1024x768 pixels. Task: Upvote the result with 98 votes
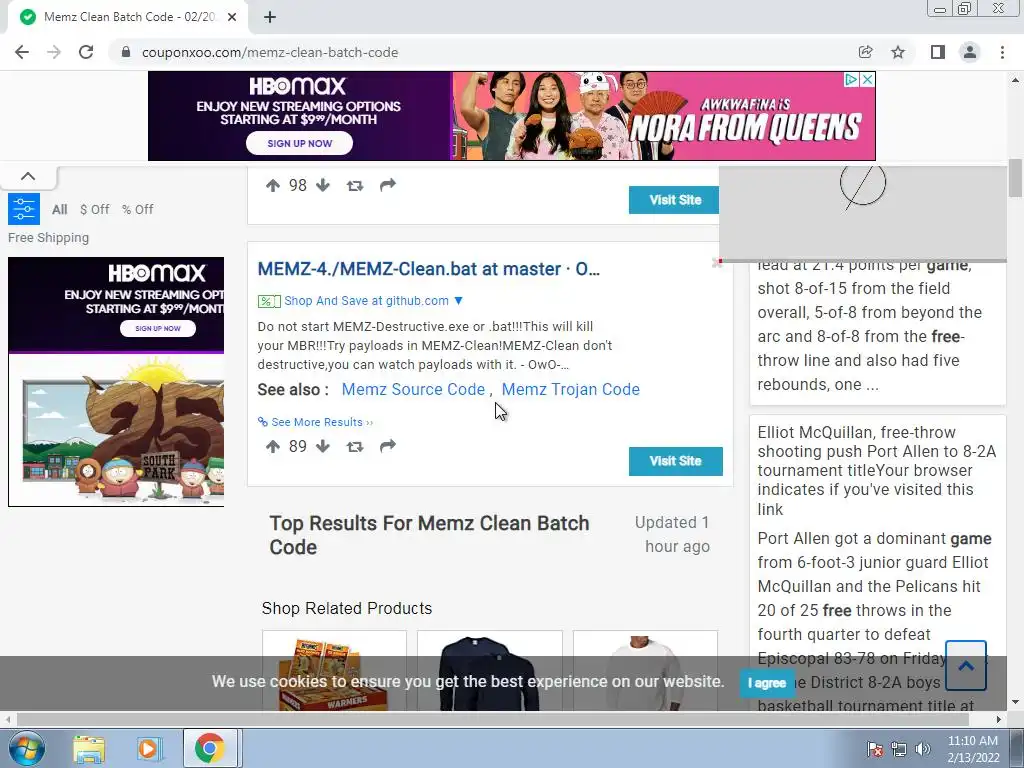pos(273,185)
